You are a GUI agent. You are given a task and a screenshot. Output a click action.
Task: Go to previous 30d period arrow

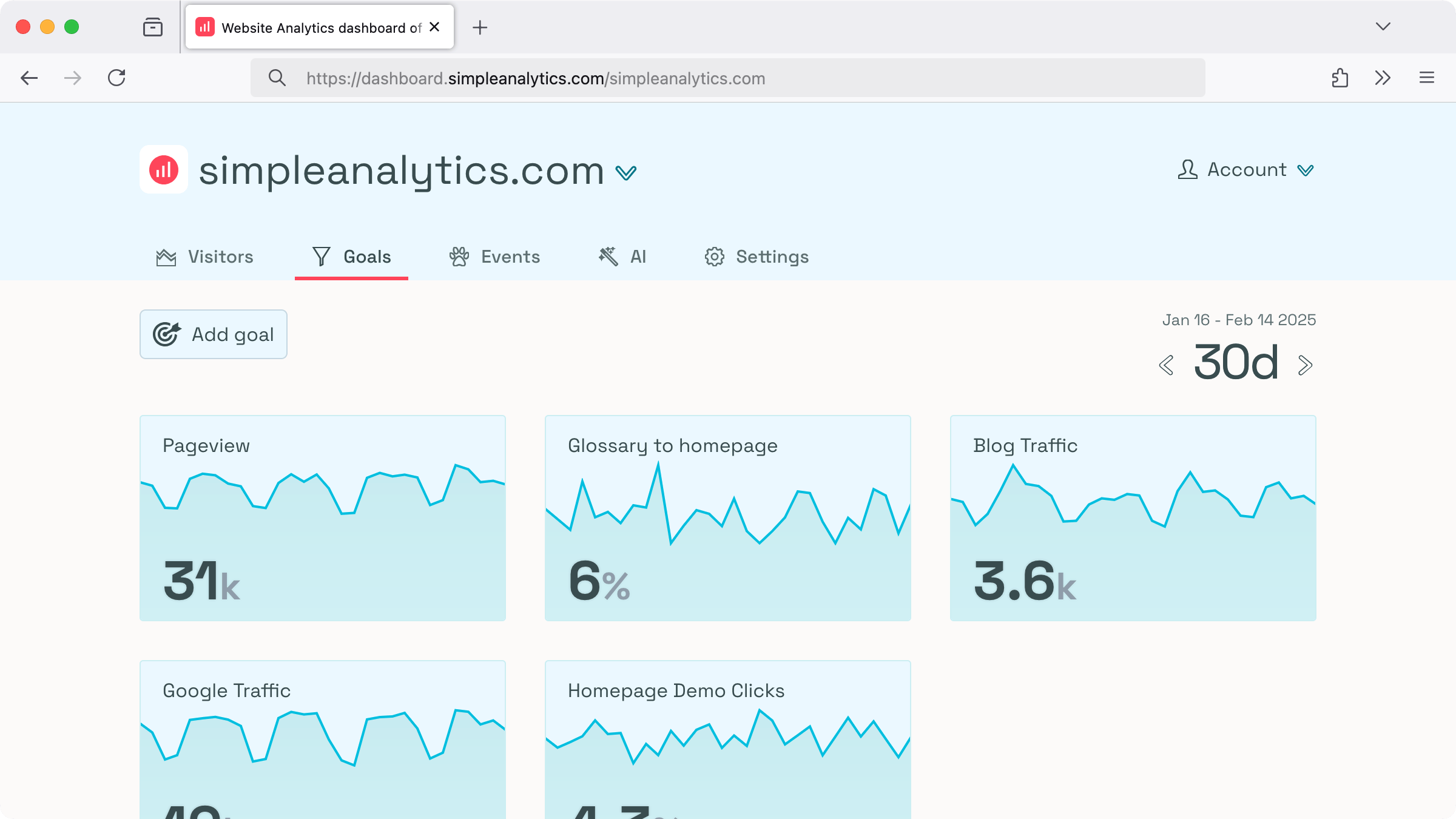[1166, 365]
